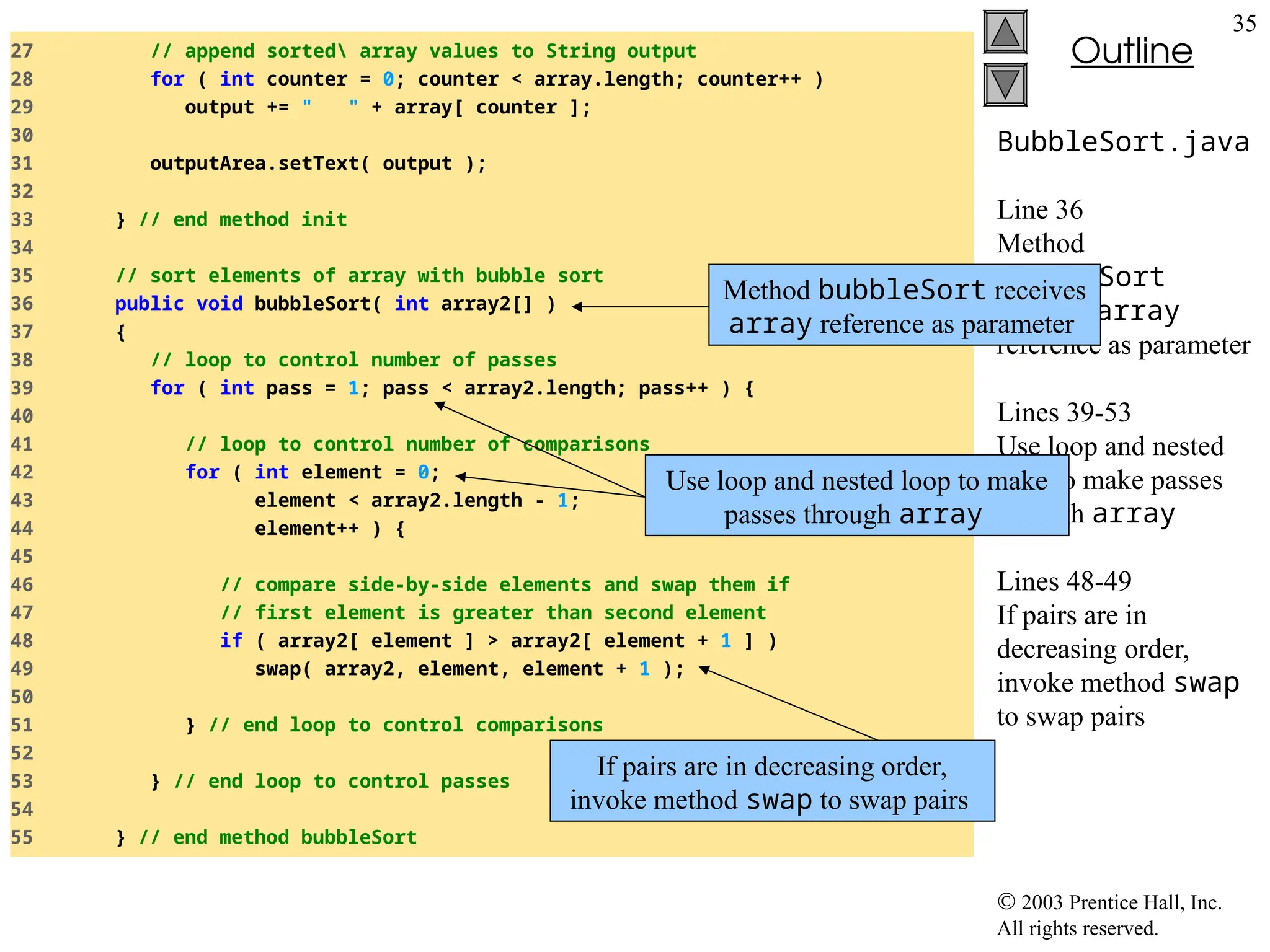
Task: Click 'All rights reserved.' text
Action: (1077, 928)
